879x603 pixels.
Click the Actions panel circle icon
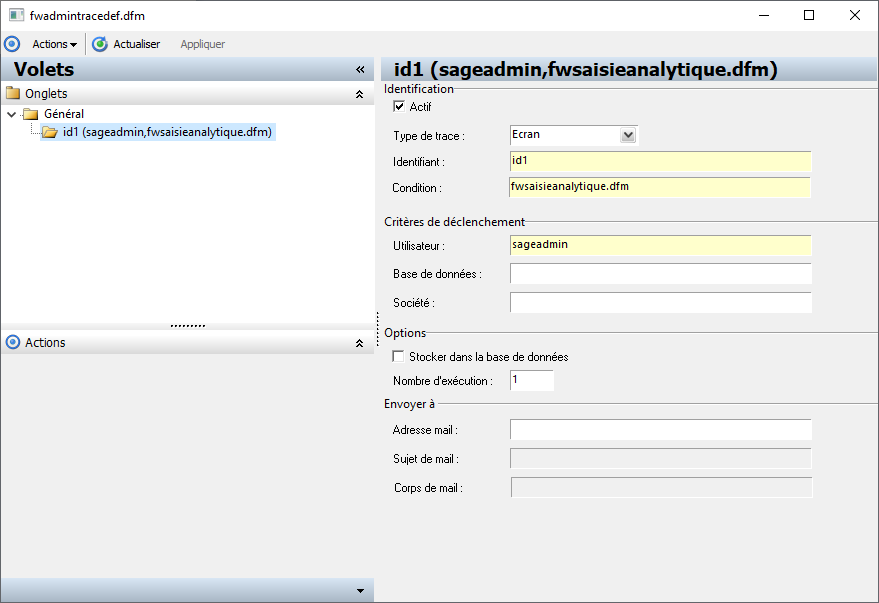point(13,342)
